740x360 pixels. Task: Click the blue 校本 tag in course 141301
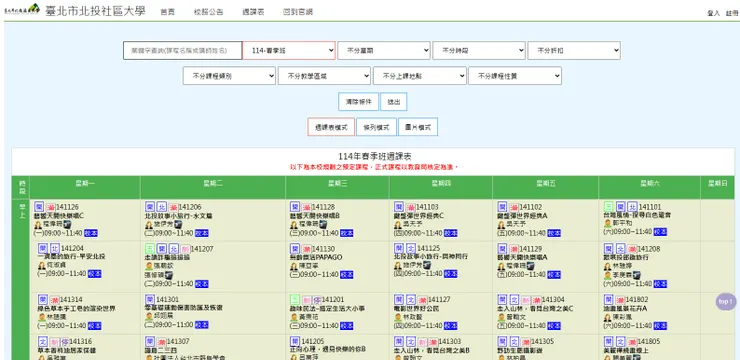[202, 325]
